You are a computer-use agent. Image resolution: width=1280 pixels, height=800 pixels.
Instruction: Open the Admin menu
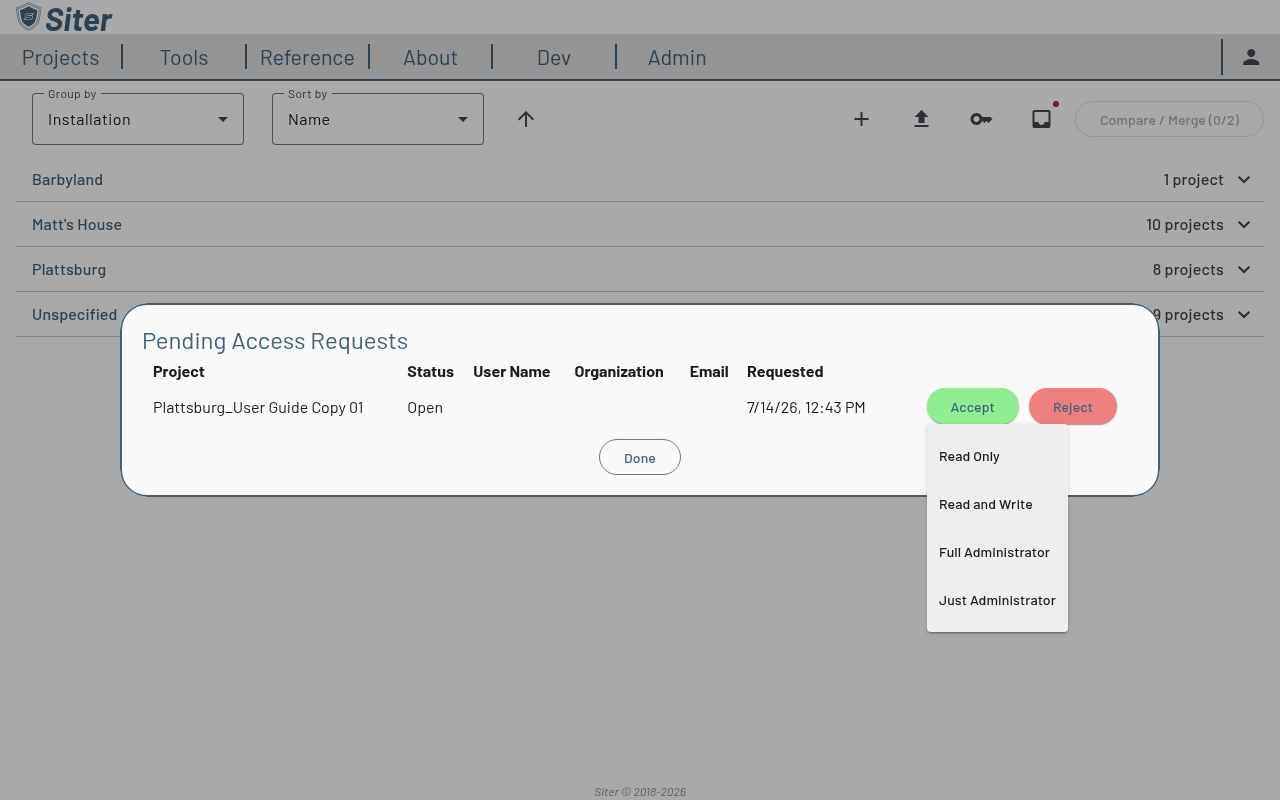(x=677, y=58)
